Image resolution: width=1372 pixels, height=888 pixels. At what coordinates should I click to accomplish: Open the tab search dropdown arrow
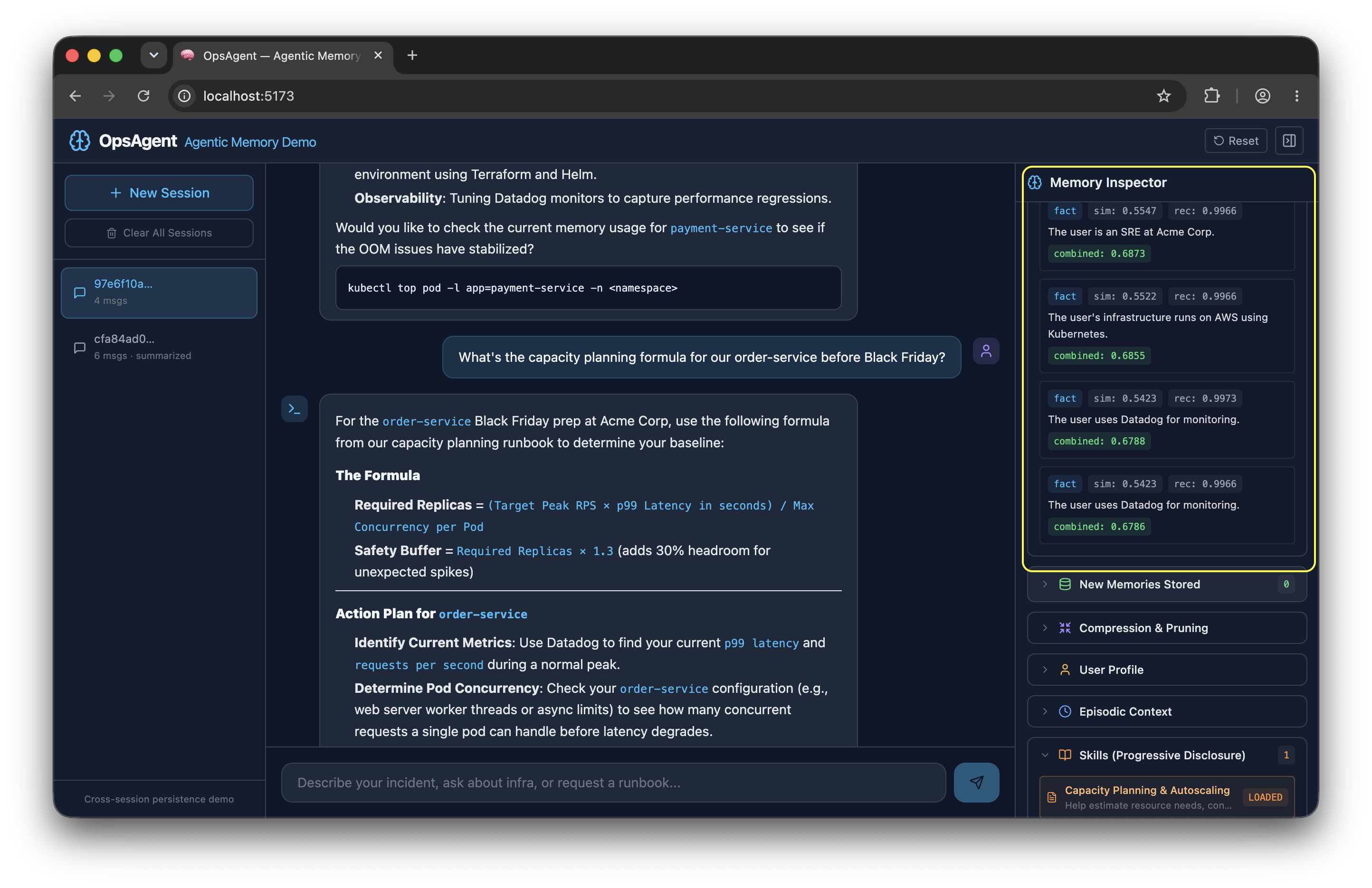point(153,55)
